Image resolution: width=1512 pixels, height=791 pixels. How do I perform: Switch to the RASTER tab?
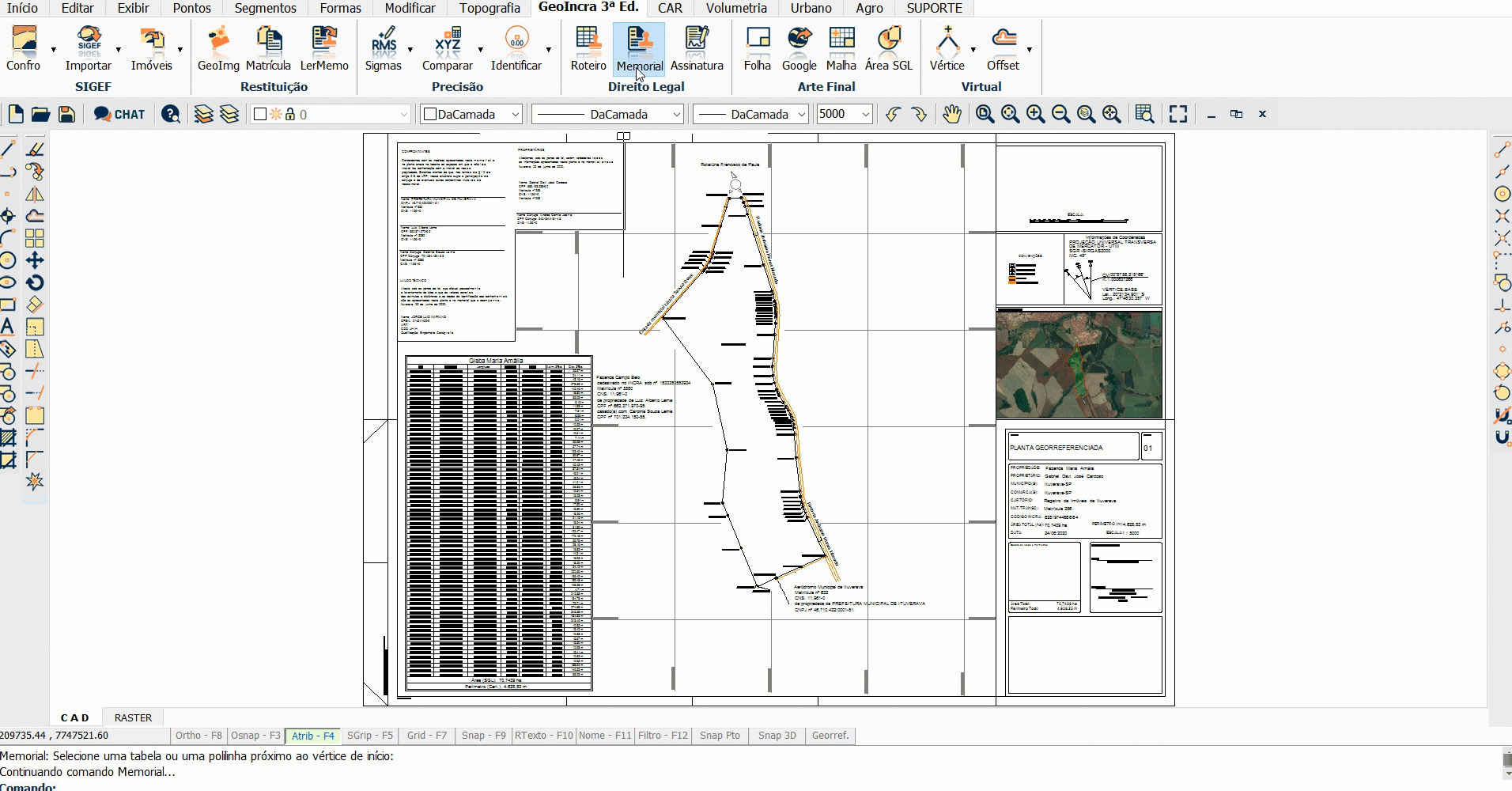point(133,718)
